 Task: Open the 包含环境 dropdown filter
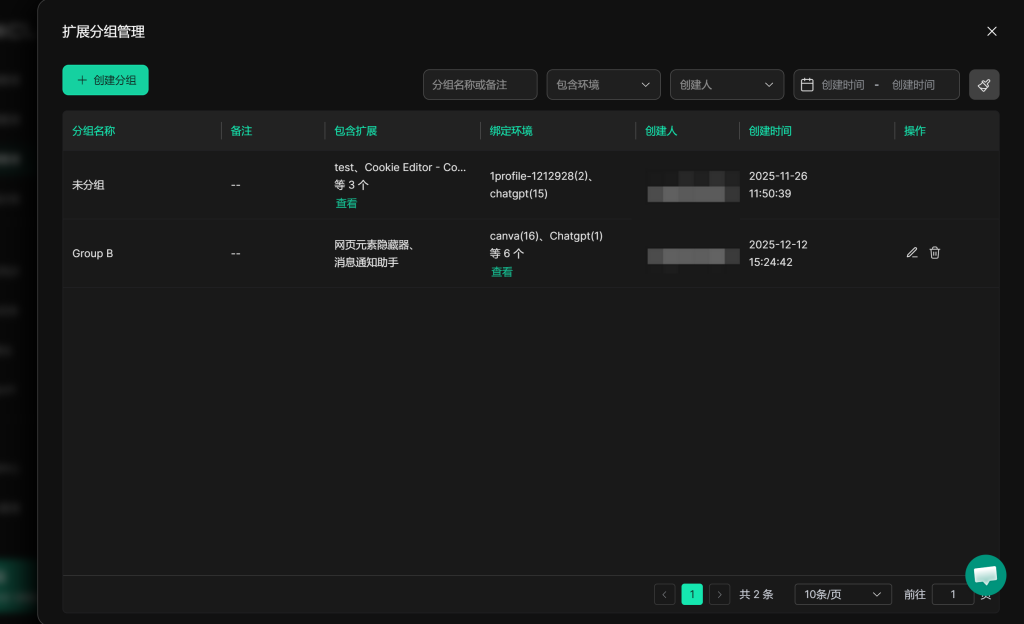point(603,85)
